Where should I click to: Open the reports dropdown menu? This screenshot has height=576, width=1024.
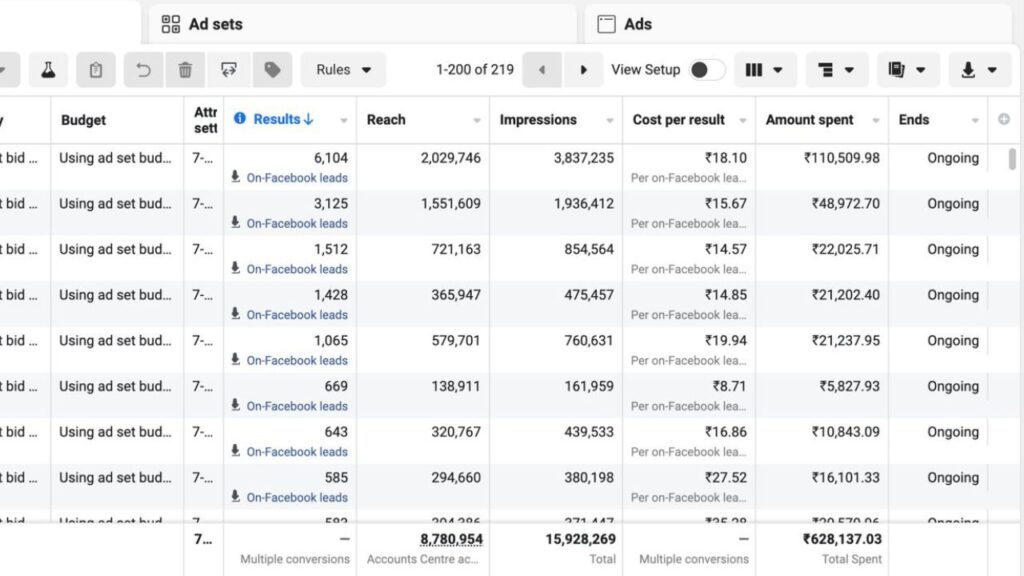(907, 70)
